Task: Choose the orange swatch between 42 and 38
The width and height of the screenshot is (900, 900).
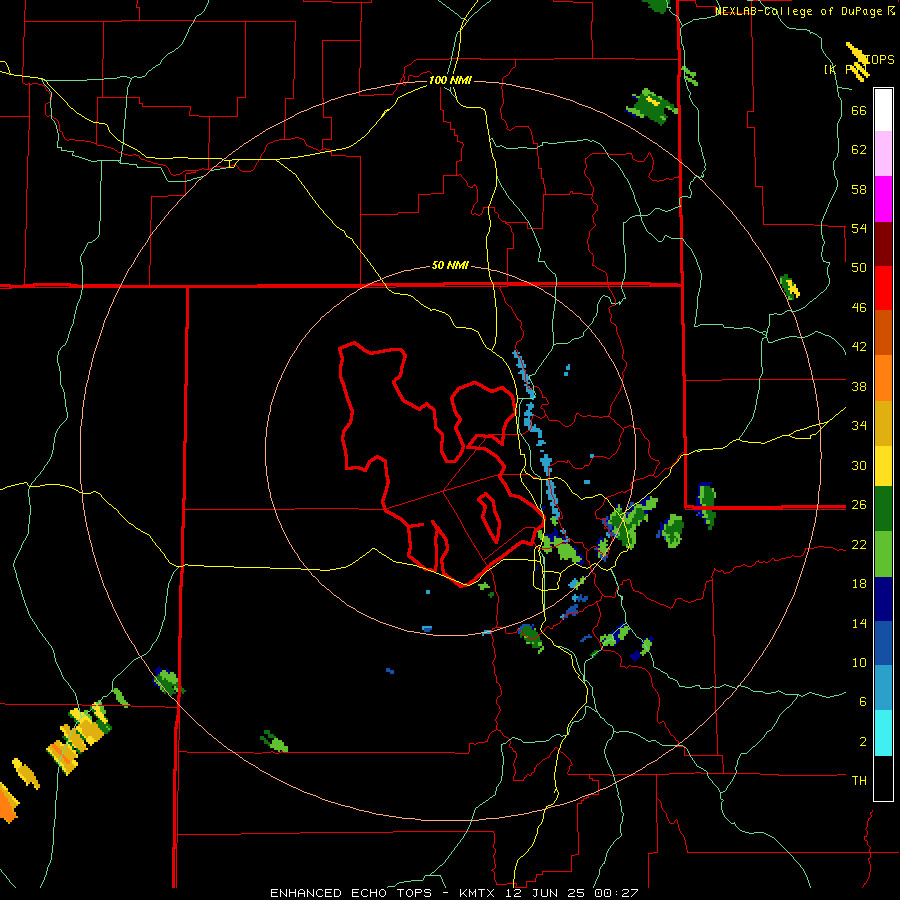Action: coord(883,378)
